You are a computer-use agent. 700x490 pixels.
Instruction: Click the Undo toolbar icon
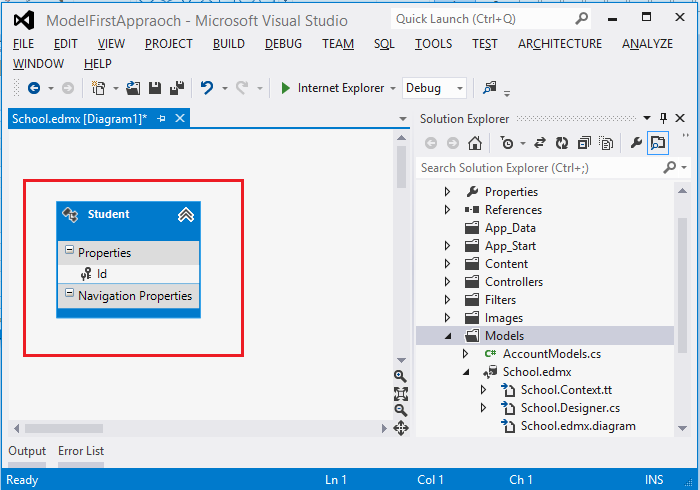(207, 88)
